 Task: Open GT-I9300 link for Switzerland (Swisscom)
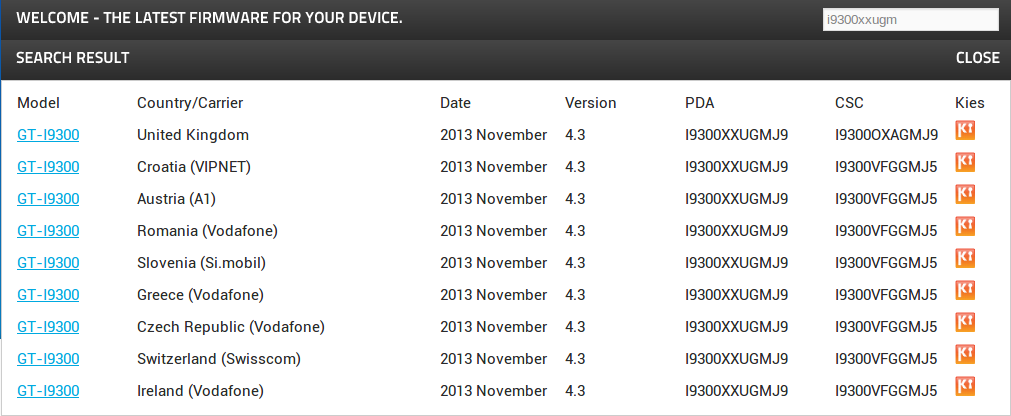point(48,359)
